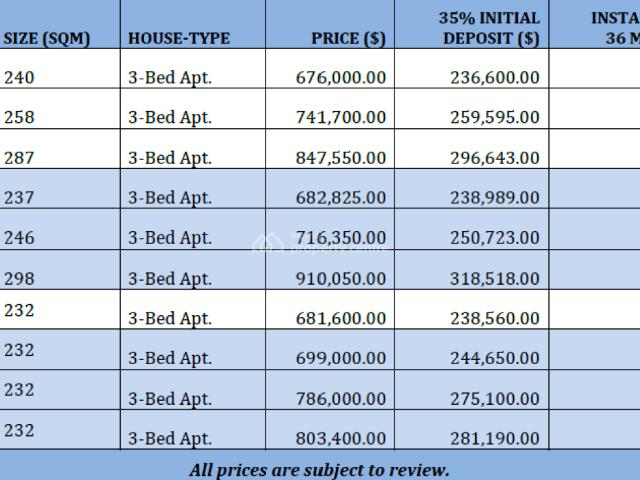Click the 676,000.00 price cell
Image resolution: width=640 pixels, height=480 pixels.
(x=341, y=77)
